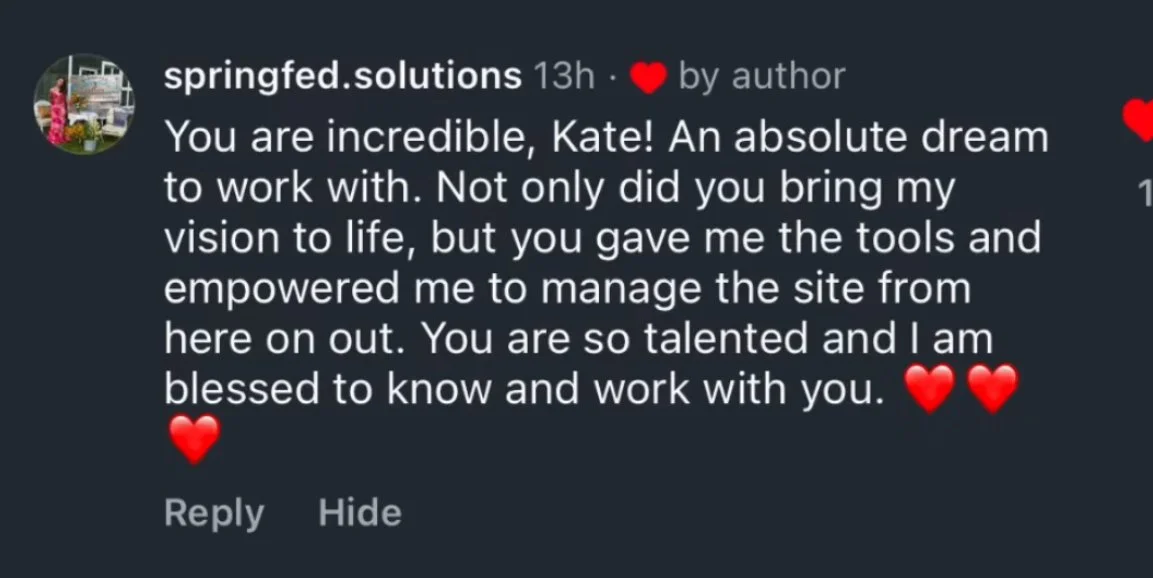Image resolution: width=1153 pixels, height=578 pixels.
Task: Click the "by author" label
Action: (761, 77)
